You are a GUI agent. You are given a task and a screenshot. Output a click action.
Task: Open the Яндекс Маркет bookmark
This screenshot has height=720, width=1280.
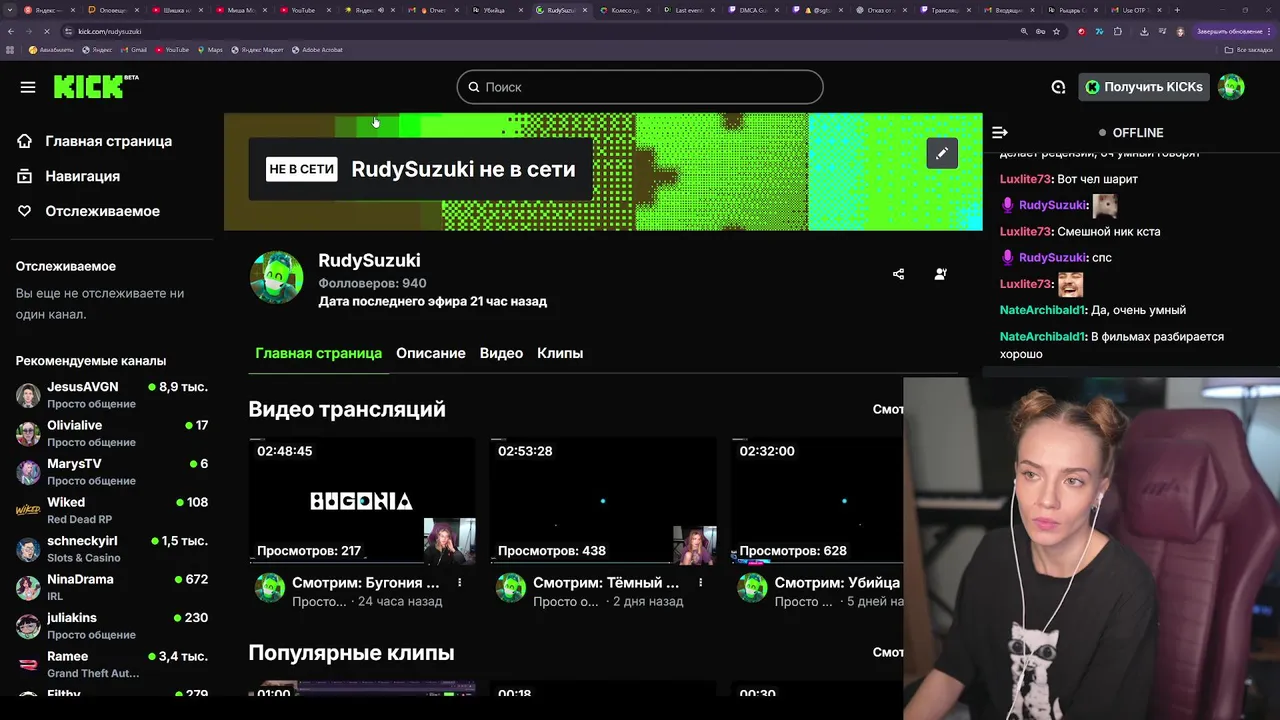[x=257, y=49]
